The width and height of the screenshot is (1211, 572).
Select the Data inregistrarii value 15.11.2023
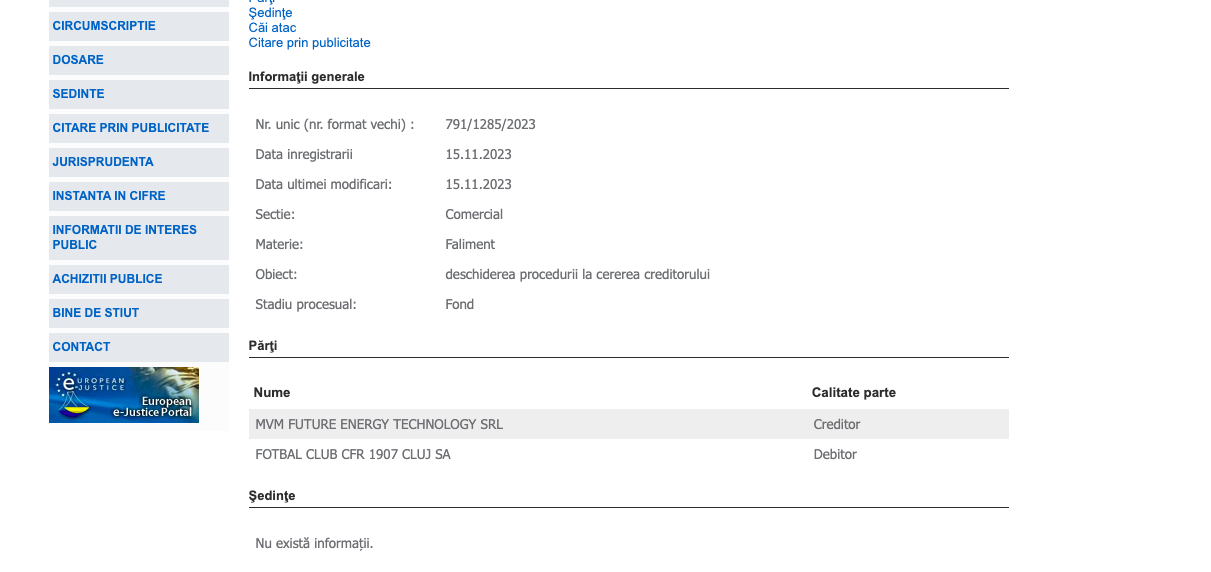pos(478,155)
